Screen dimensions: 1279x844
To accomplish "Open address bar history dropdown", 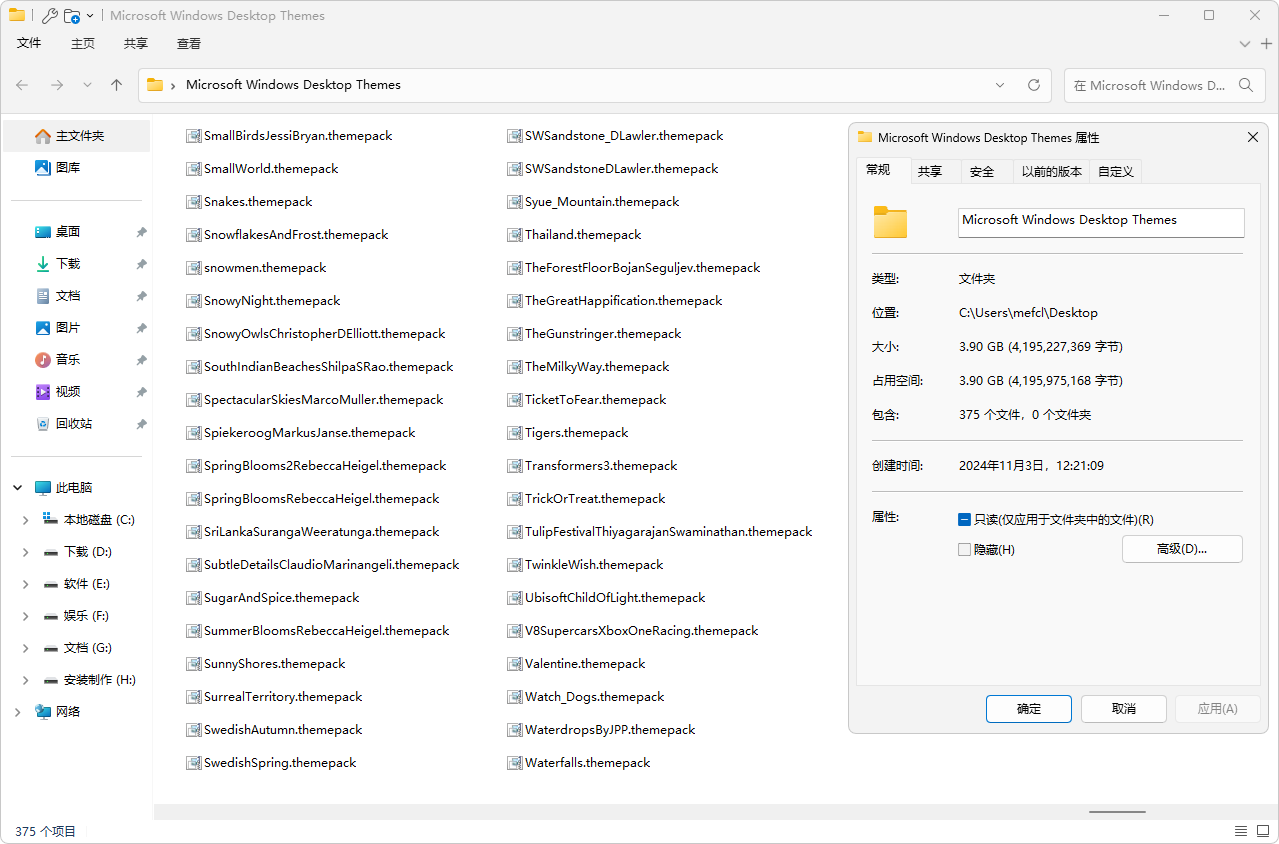I will click(1000, 85).
